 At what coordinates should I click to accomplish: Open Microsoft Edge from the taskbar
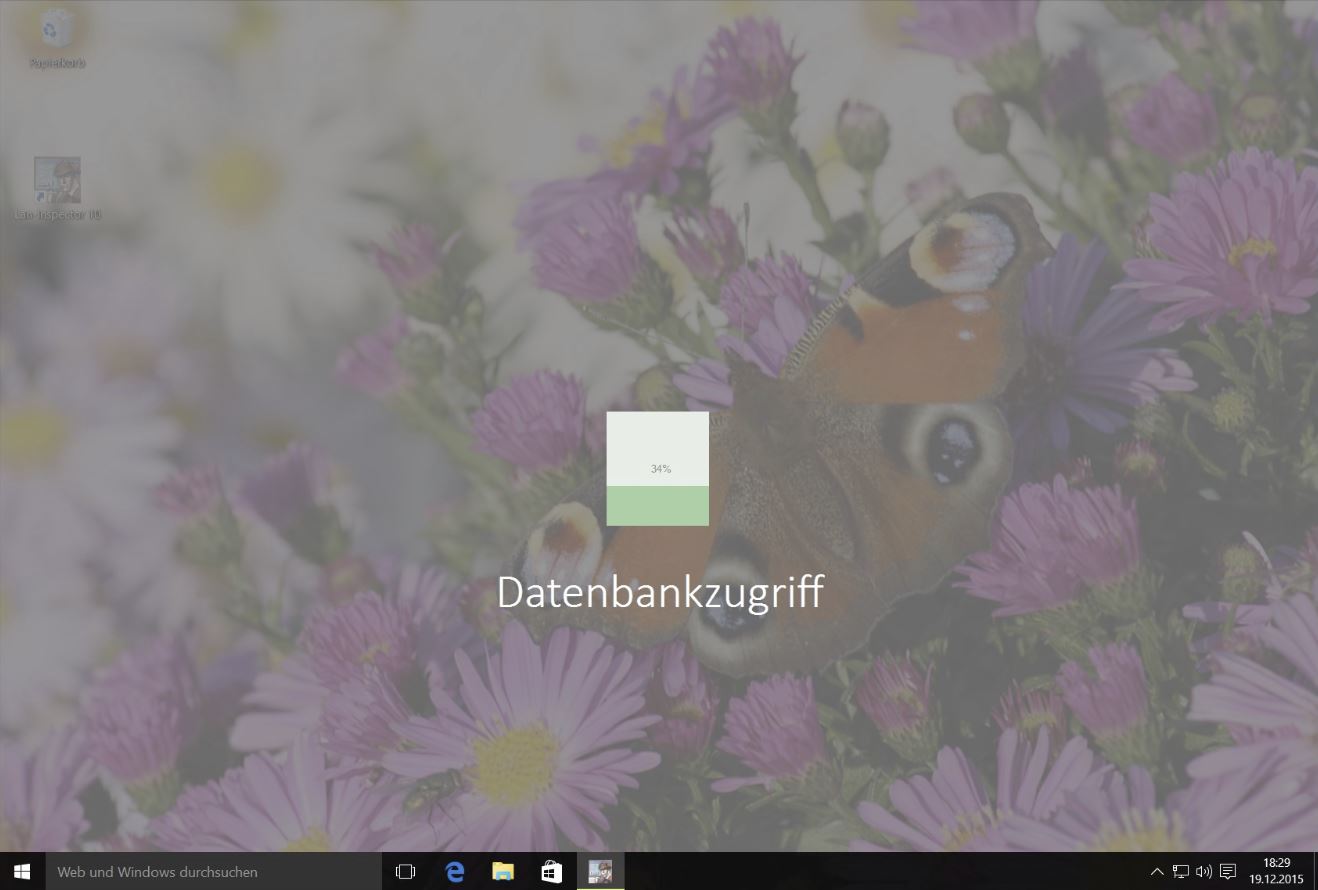coord(455,871)
